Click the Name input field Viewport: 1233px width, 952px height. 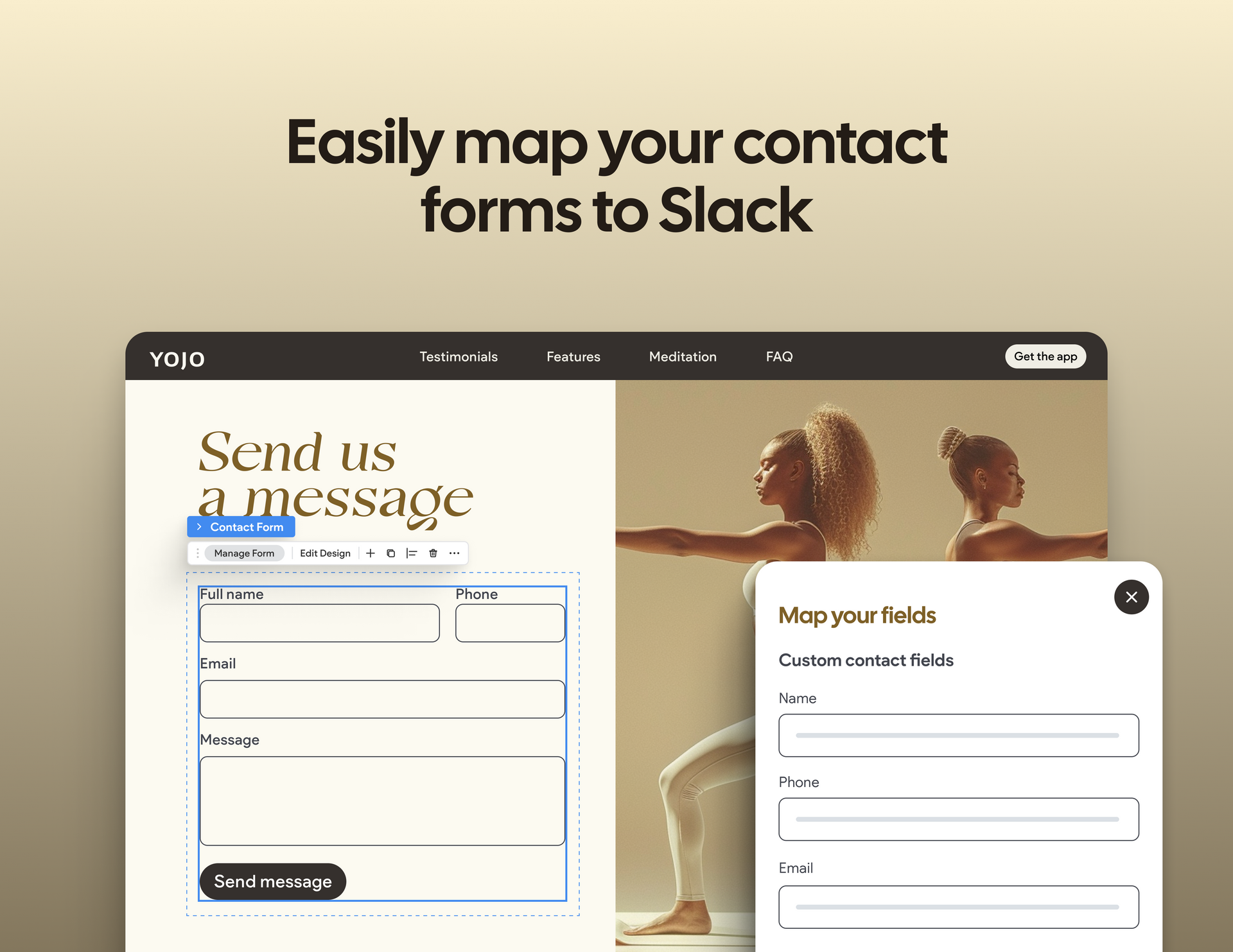coord(958,736)
